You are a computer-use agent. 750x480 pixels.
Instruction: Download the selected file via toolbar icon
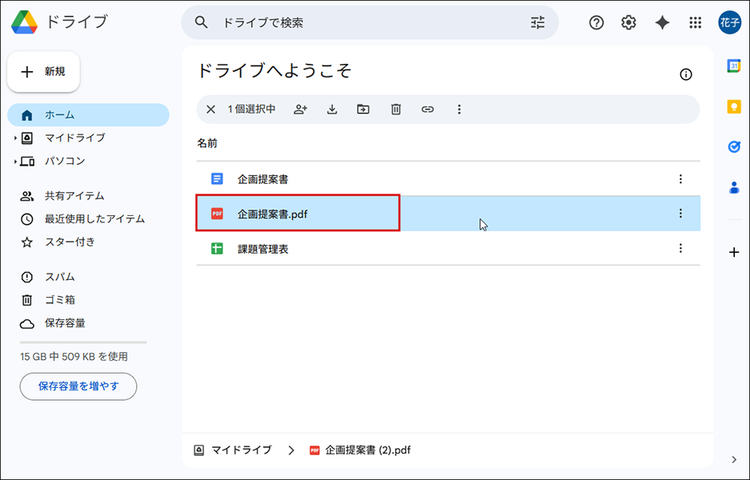332,109
